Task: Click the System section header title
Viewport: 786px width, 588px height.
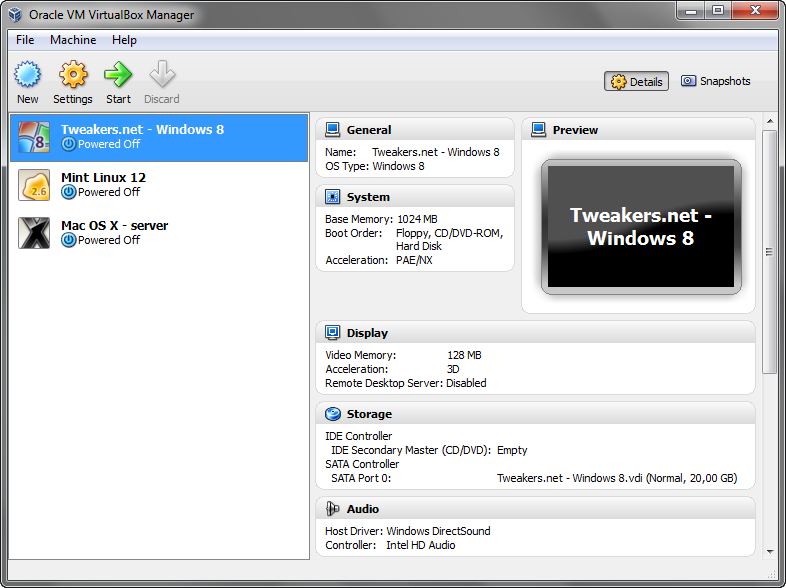Action: [x=368, y=197]
